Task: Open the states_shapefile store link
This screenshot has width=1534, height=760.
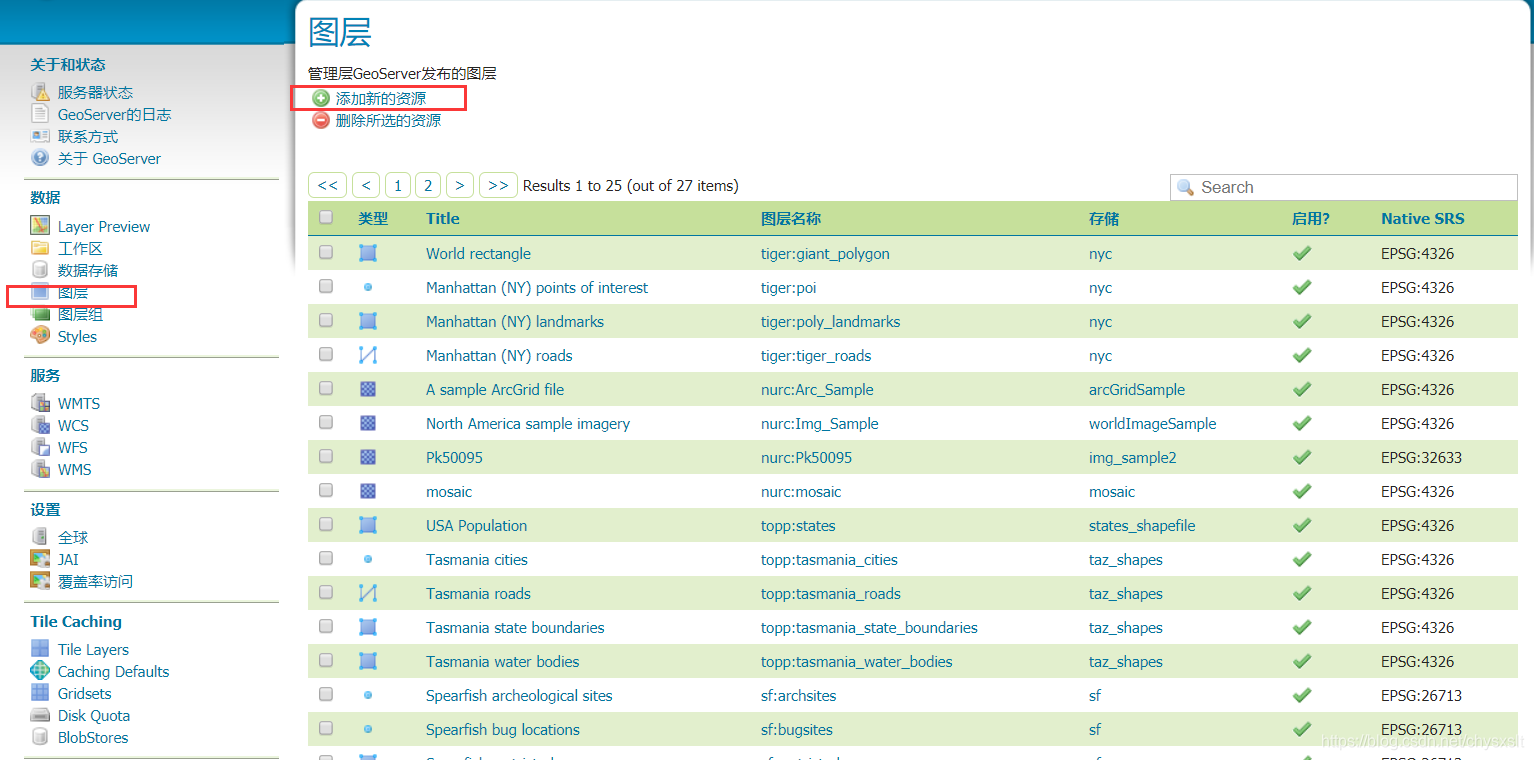Action: coord(1142,526)
